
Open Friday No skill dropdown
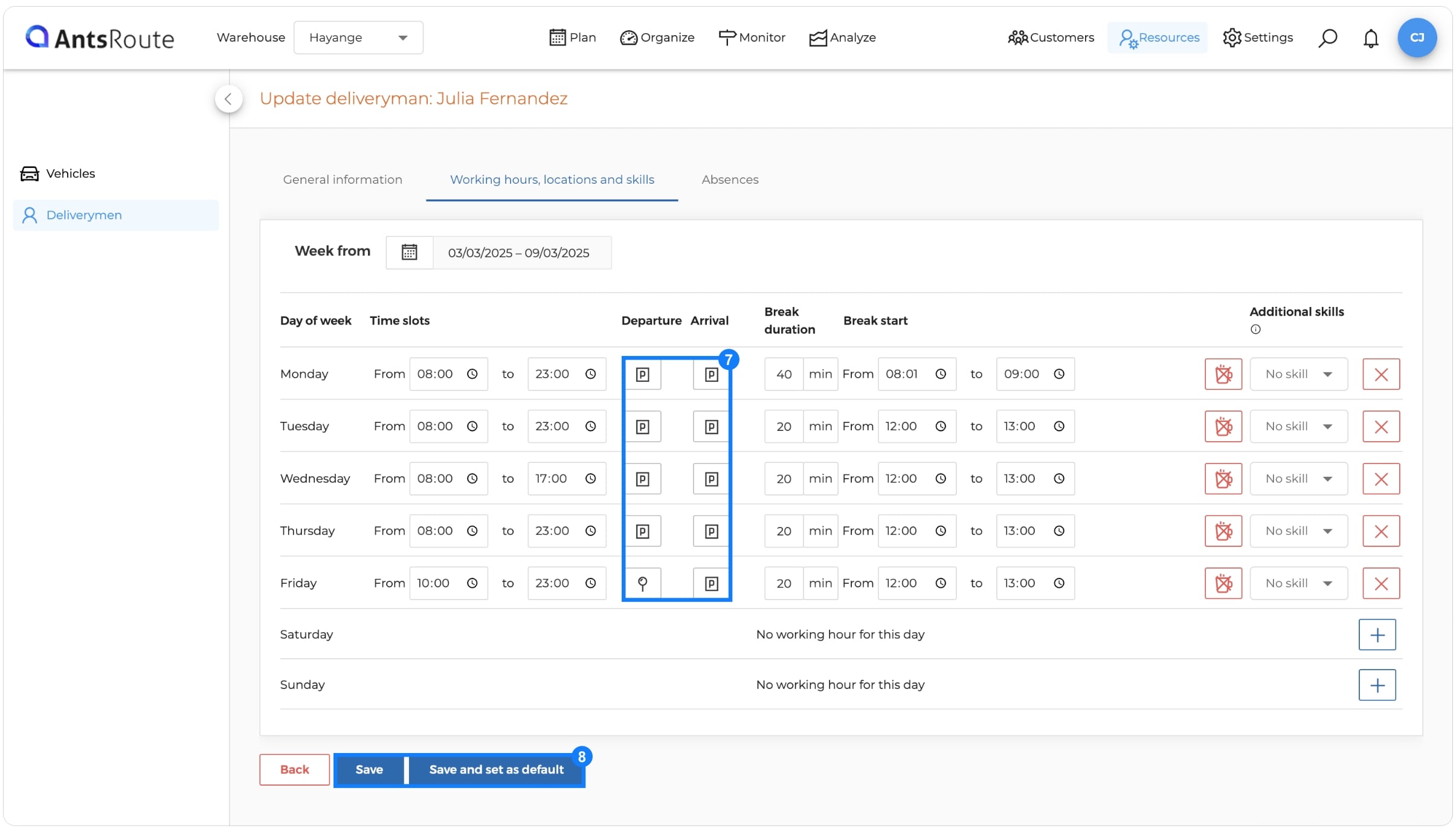(1298, 583)
